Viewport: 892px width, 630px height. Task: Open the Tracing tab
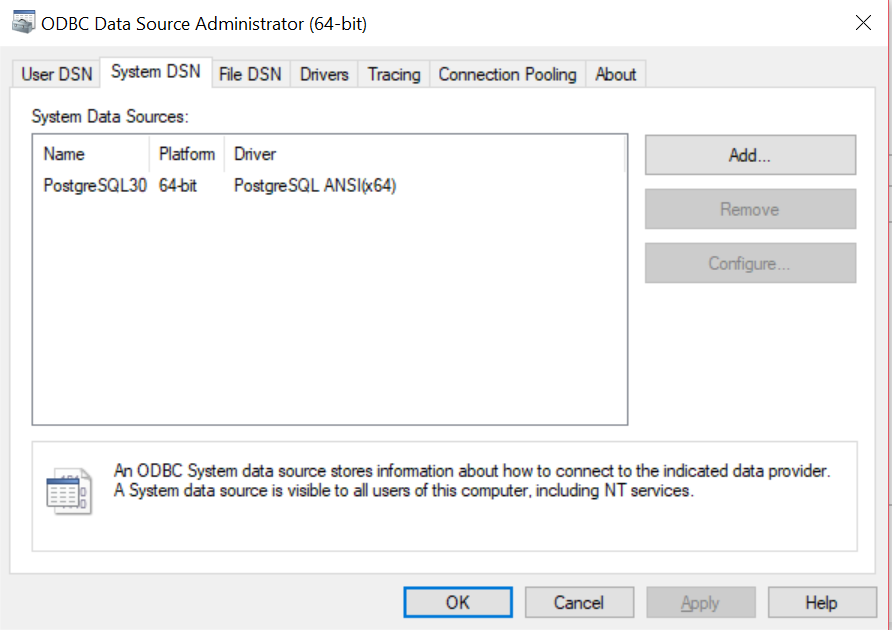click(394, 75)
